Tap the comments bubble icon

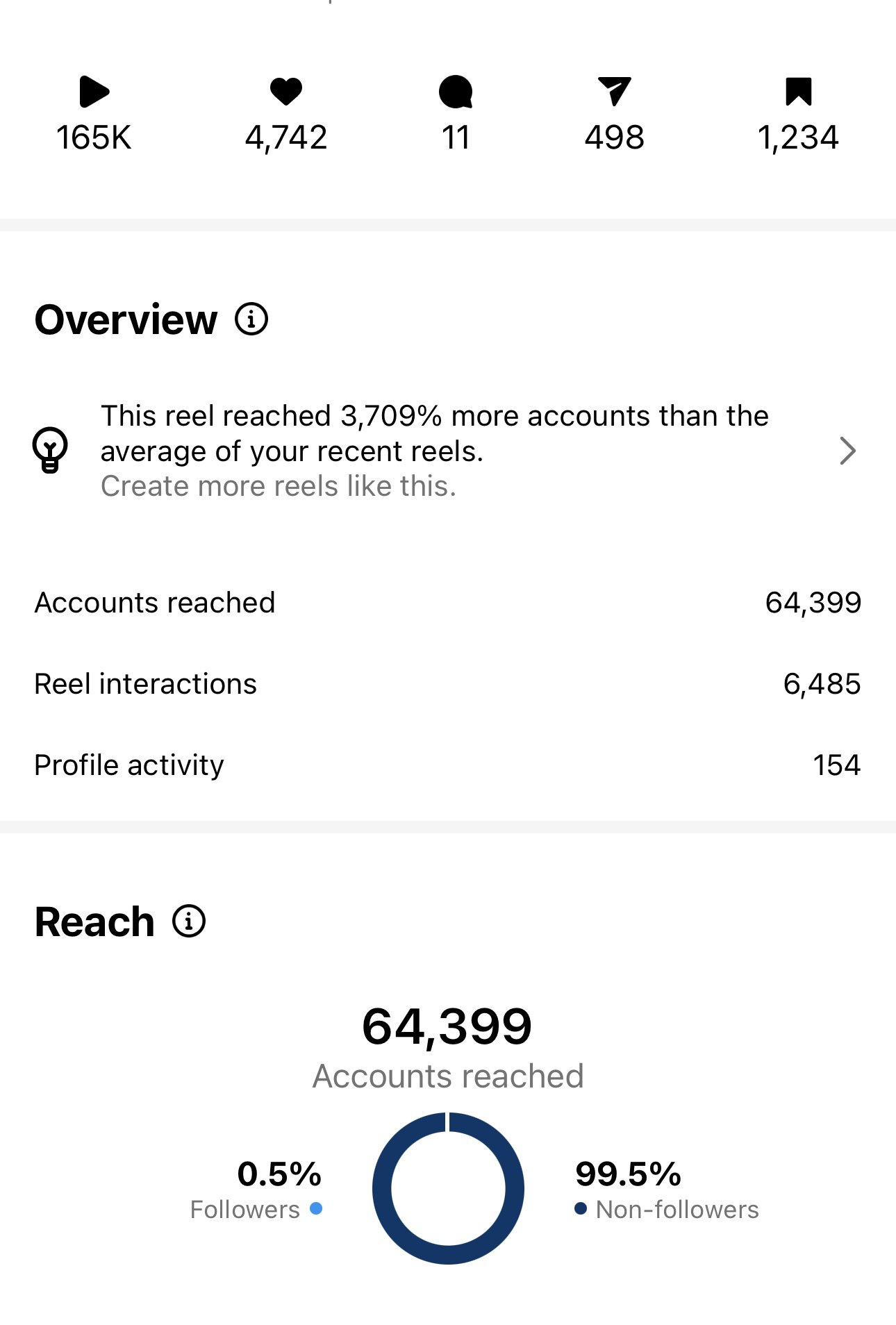coord(456,92)
